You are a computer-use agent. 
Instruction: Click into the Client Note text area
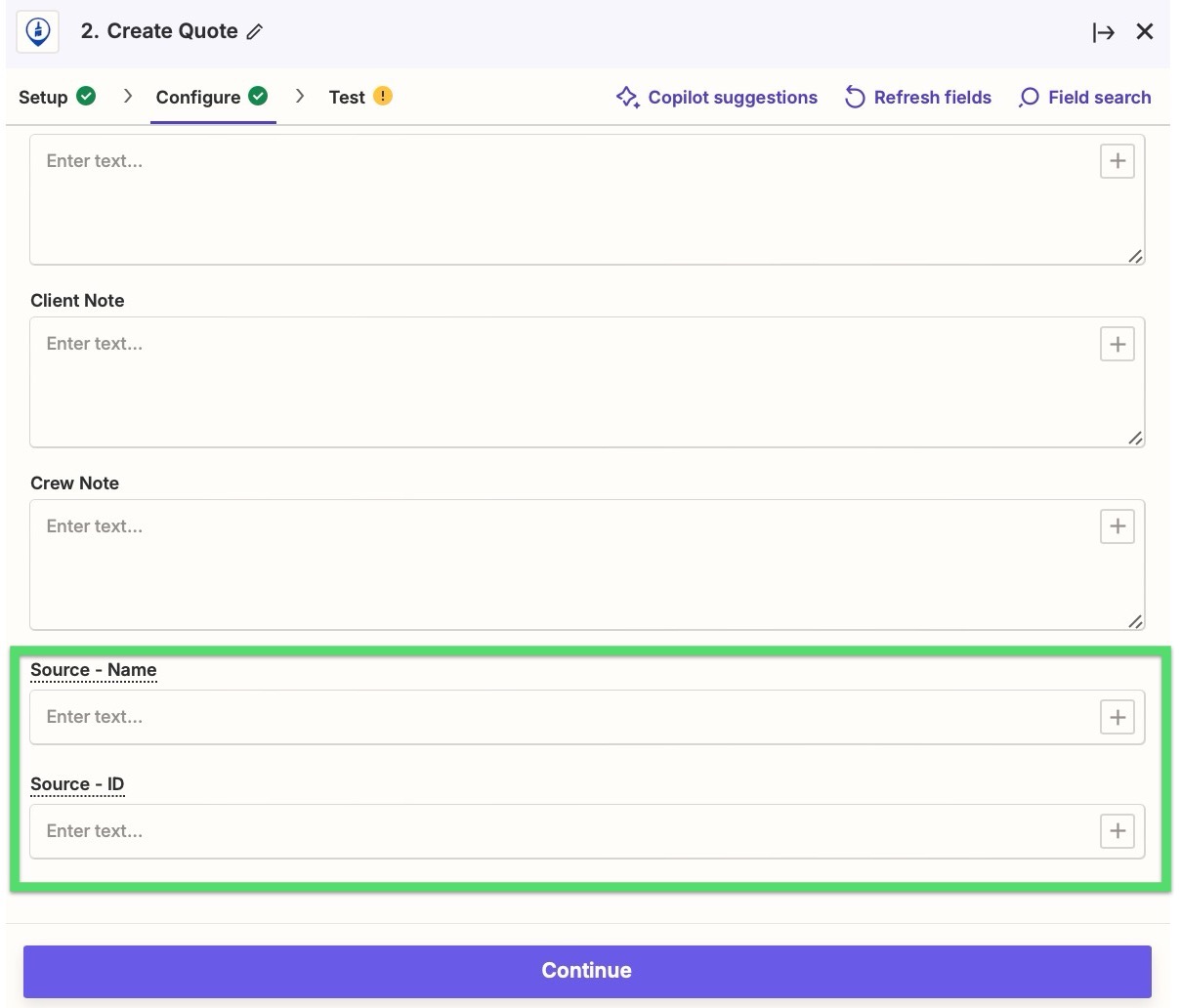pyautogui.click(x=586, y=382)
